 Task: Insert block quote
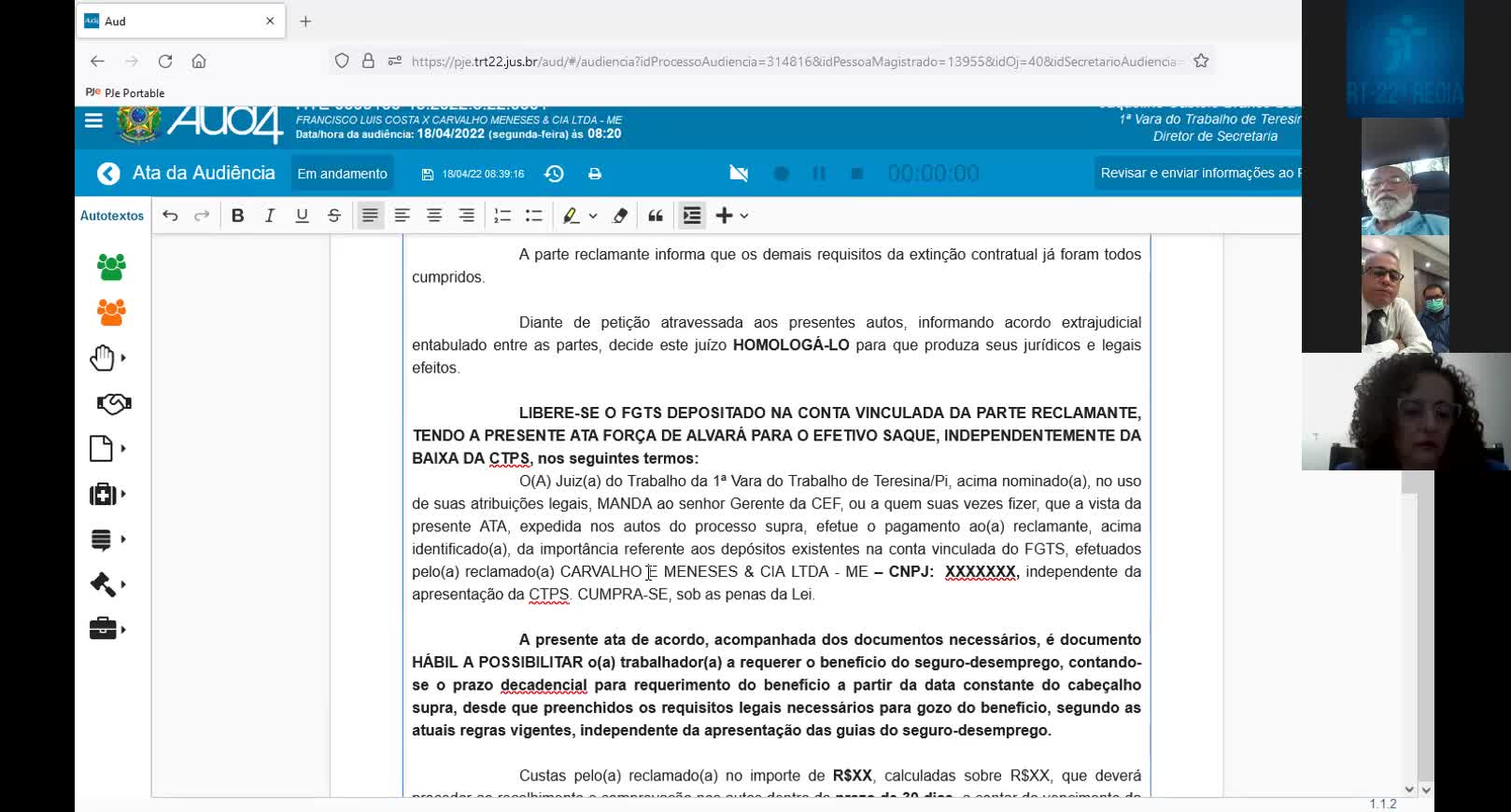[x=656, y=216]
